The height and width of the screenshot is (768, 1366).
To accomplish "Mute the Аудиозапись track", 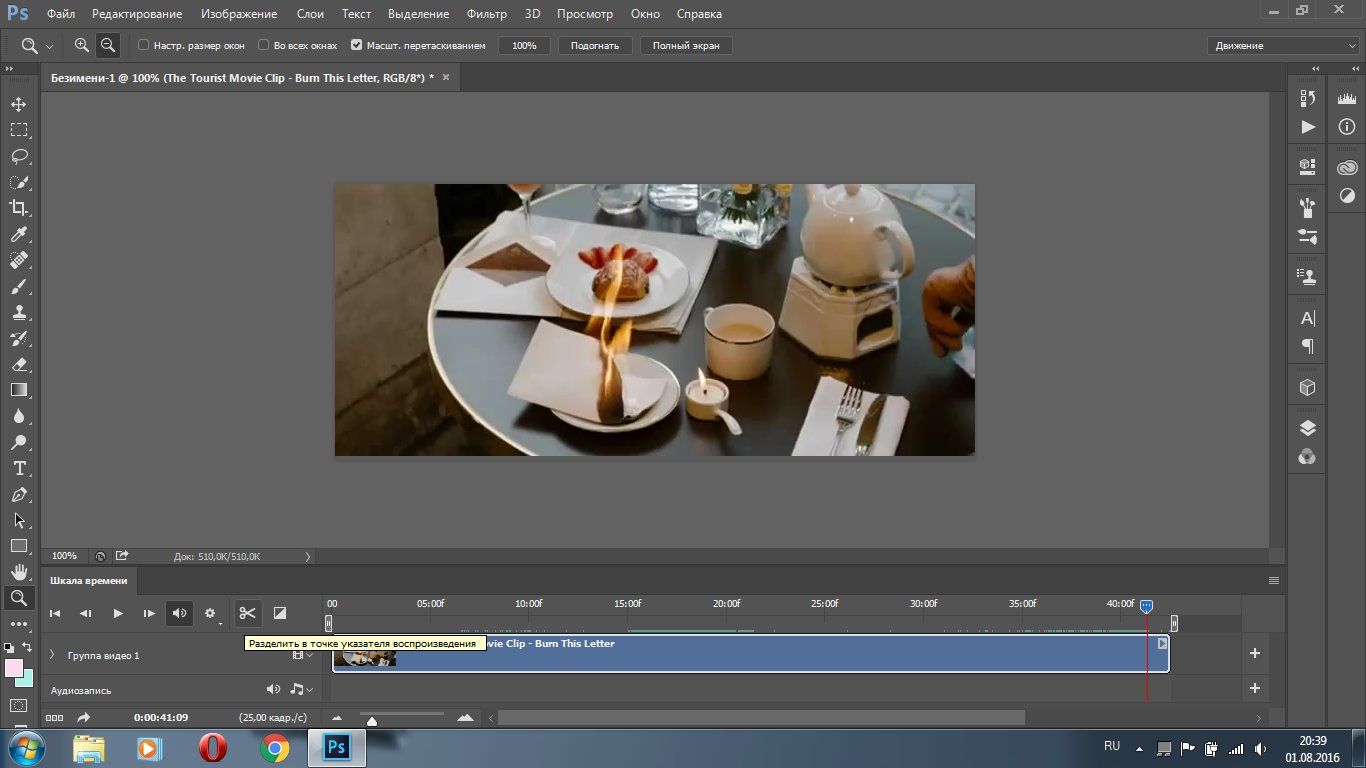I will 273,689.
